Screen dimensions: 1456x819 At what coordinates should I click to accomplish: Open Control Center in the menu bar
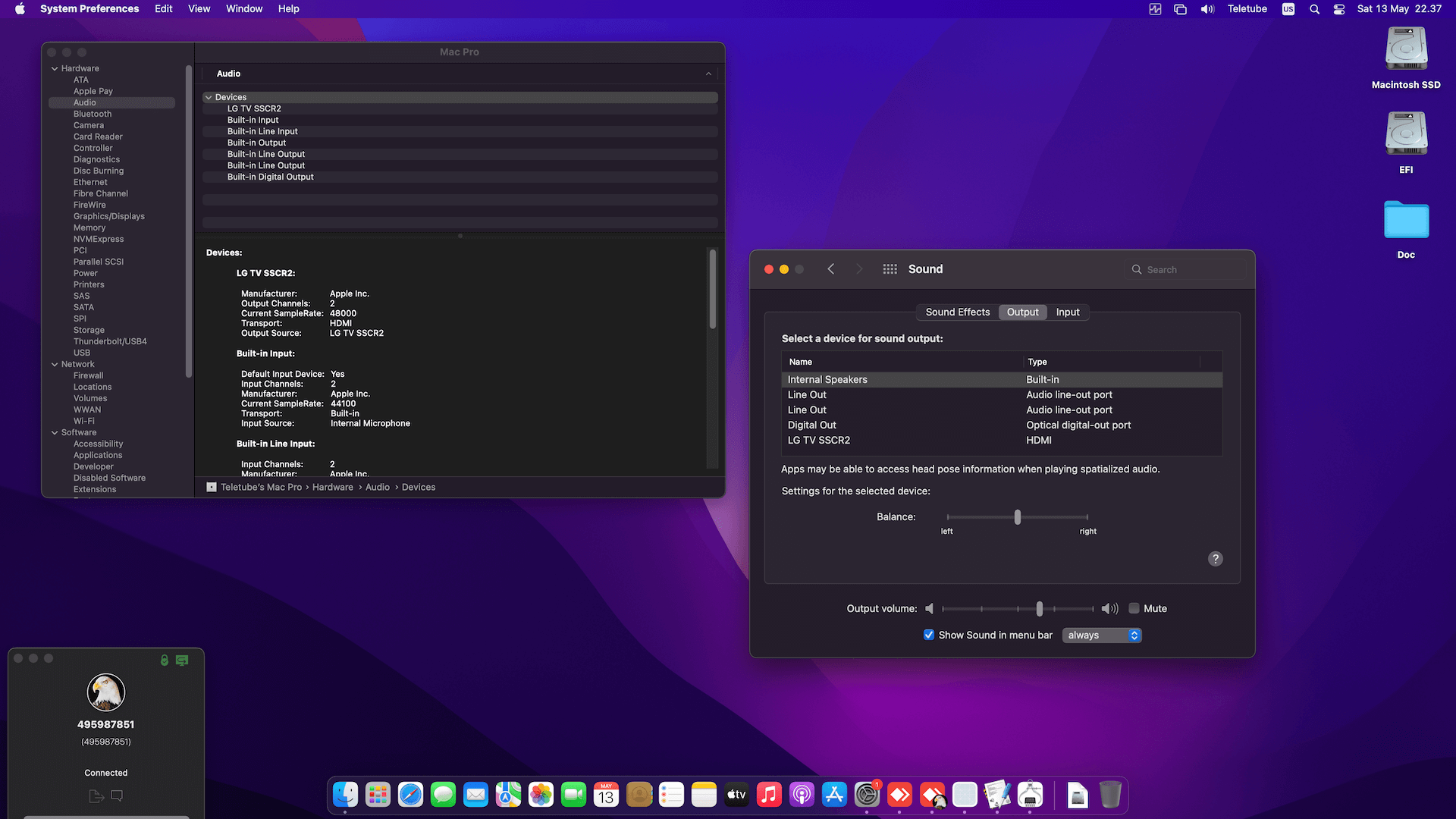coord(1339,9)
